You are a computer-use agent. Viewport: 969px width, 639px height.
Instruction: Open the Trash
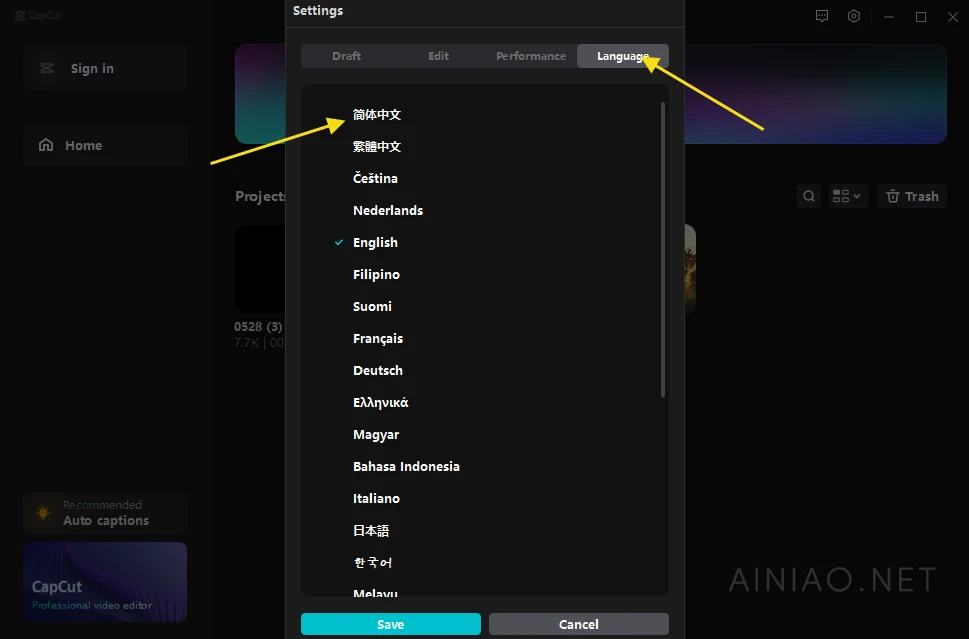912,197
